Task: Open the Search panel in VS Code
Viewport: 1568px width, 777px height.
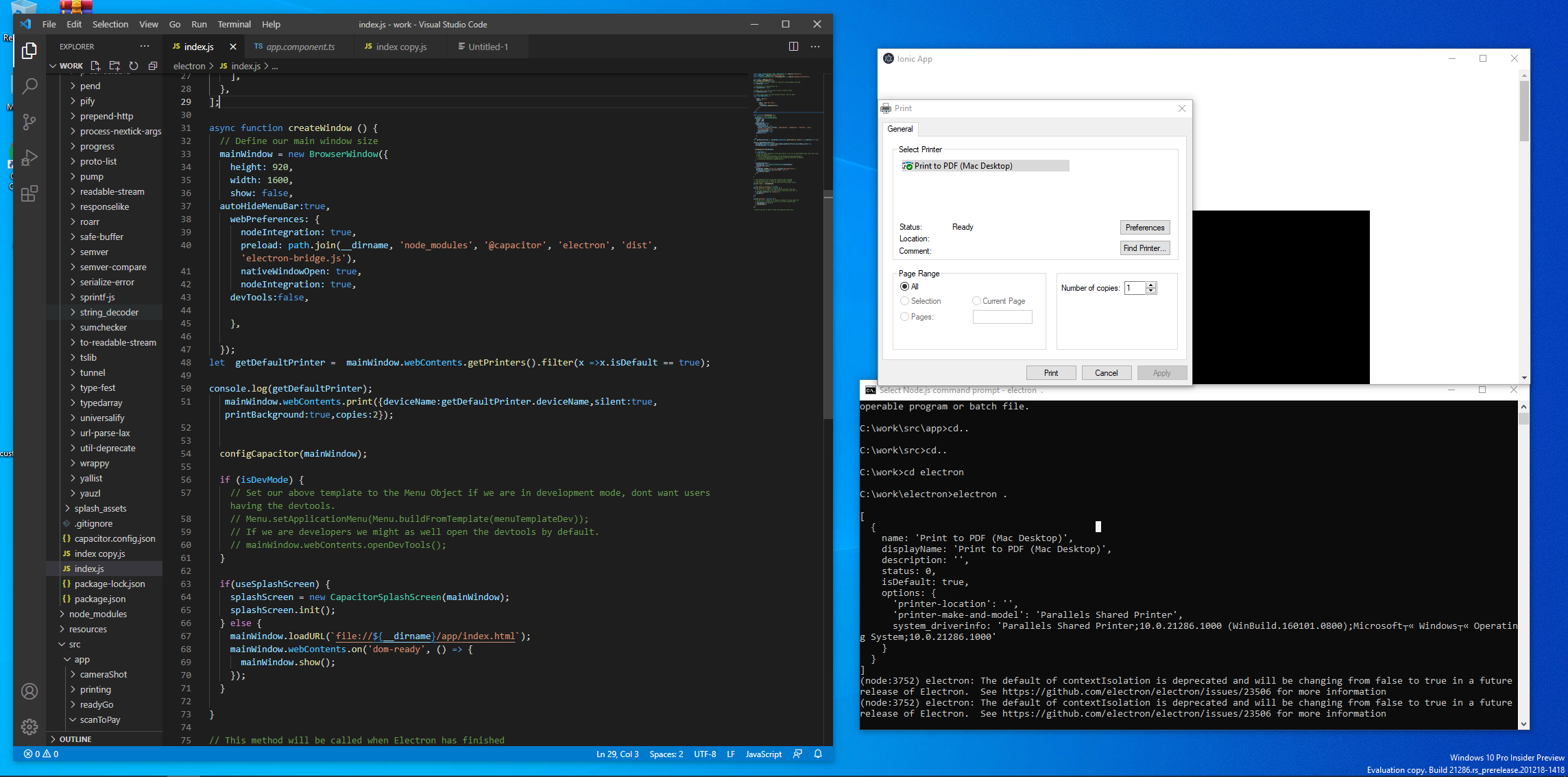Action: (x=29, y=86)
